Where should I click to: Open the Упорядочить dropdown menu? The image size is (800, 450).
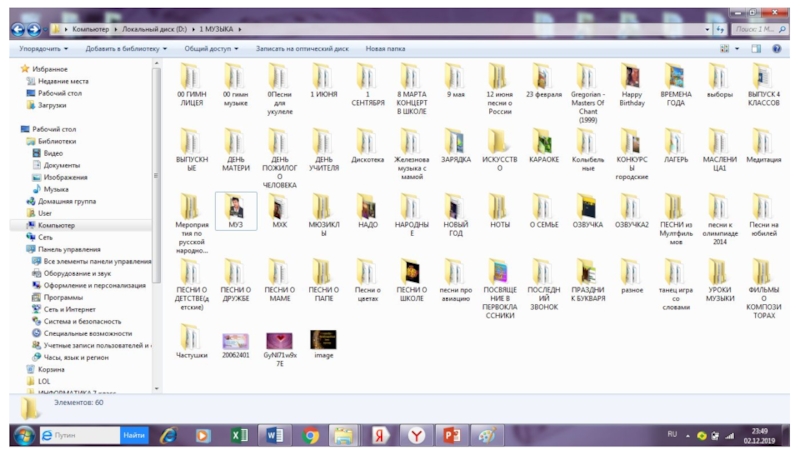pos(43,49)
